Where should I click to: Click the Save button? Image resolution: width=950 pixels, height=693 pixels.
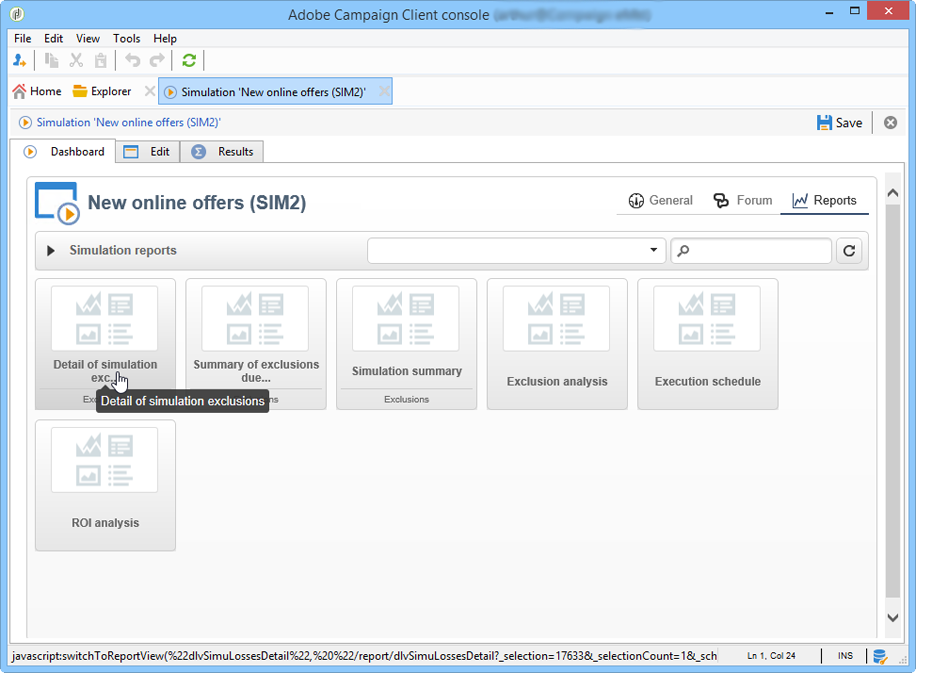click(x=839, y=123)
